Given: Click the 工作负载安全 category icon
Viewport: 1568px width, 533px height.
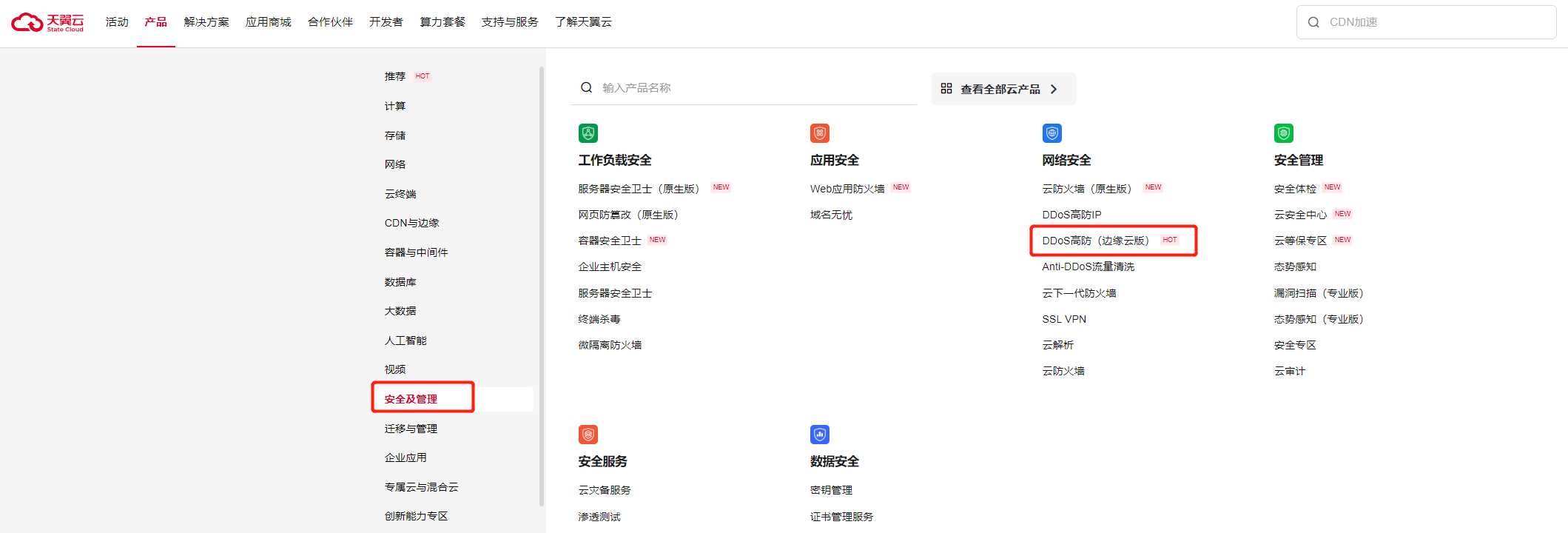Looking at the screenshot, I should [588, 133].
